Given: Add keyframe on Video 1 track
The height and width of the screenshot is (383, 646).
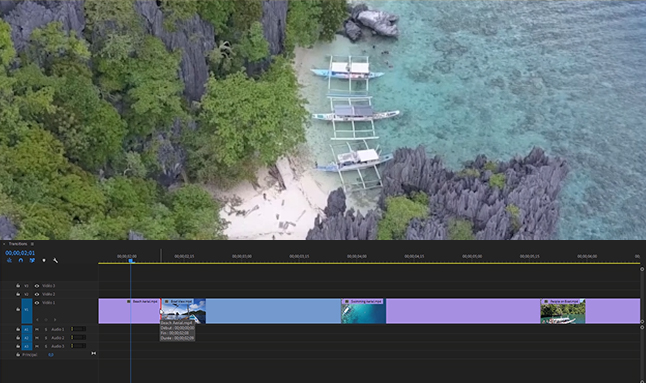Looking at the screenshot, I should click(x=46, y=320).
